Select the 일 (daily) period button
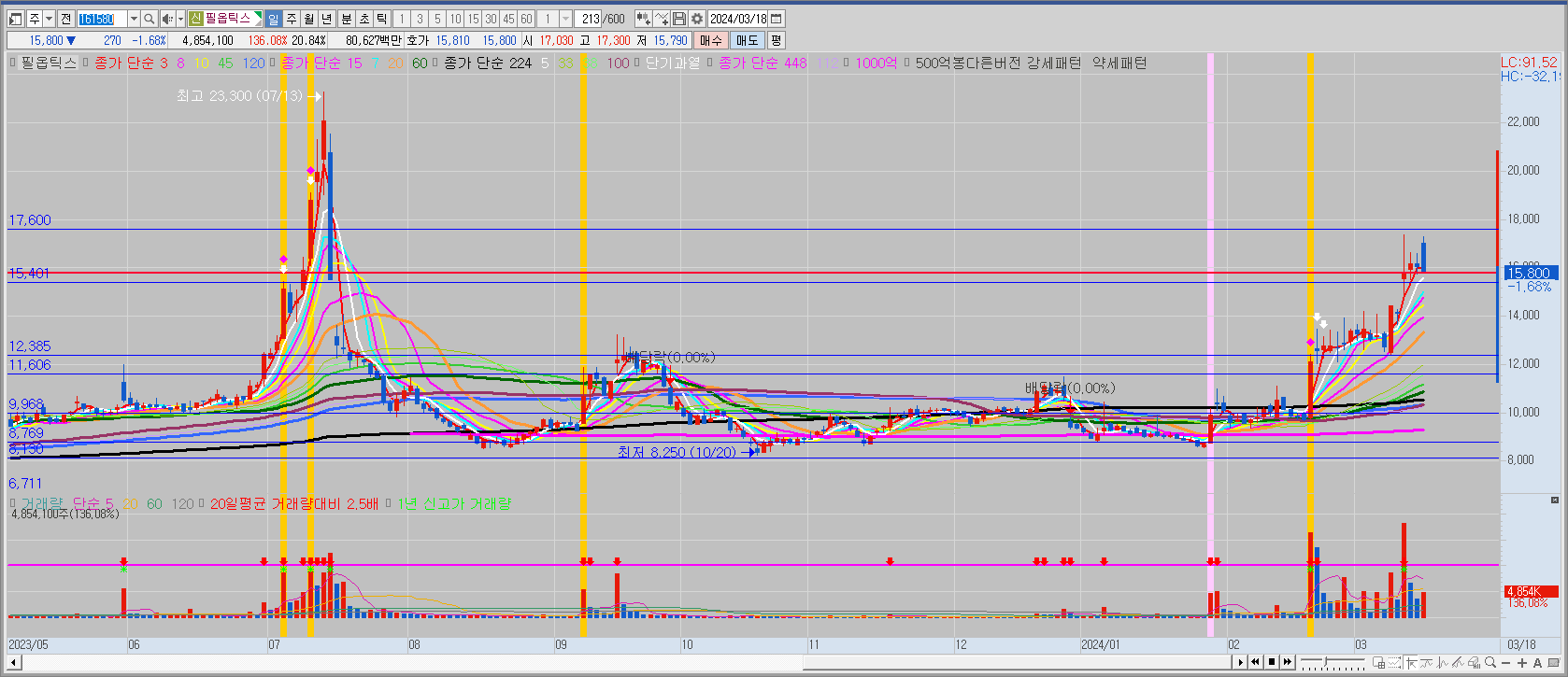The image size is (1568, 677). pos(273,19)
